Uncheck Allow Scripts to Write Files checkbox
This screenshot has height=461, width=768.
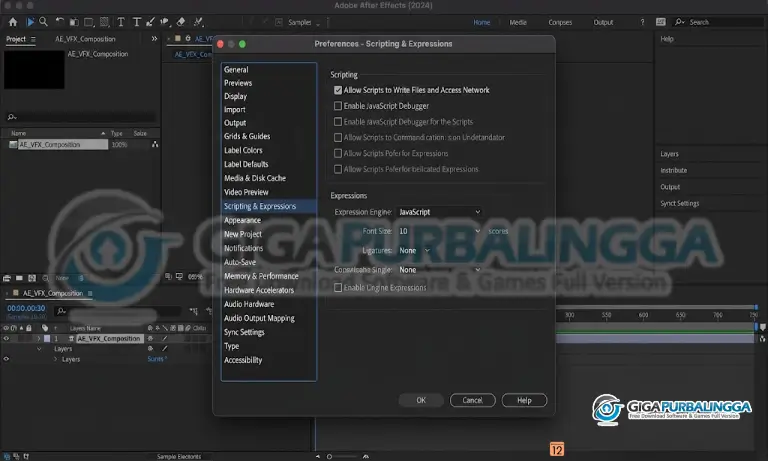coord(338,90)
